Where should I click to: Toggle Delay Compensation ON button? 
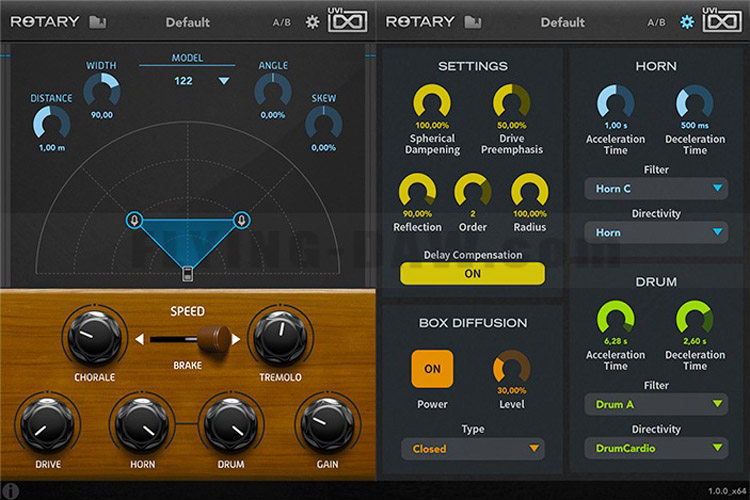click(x=473, y=274)
